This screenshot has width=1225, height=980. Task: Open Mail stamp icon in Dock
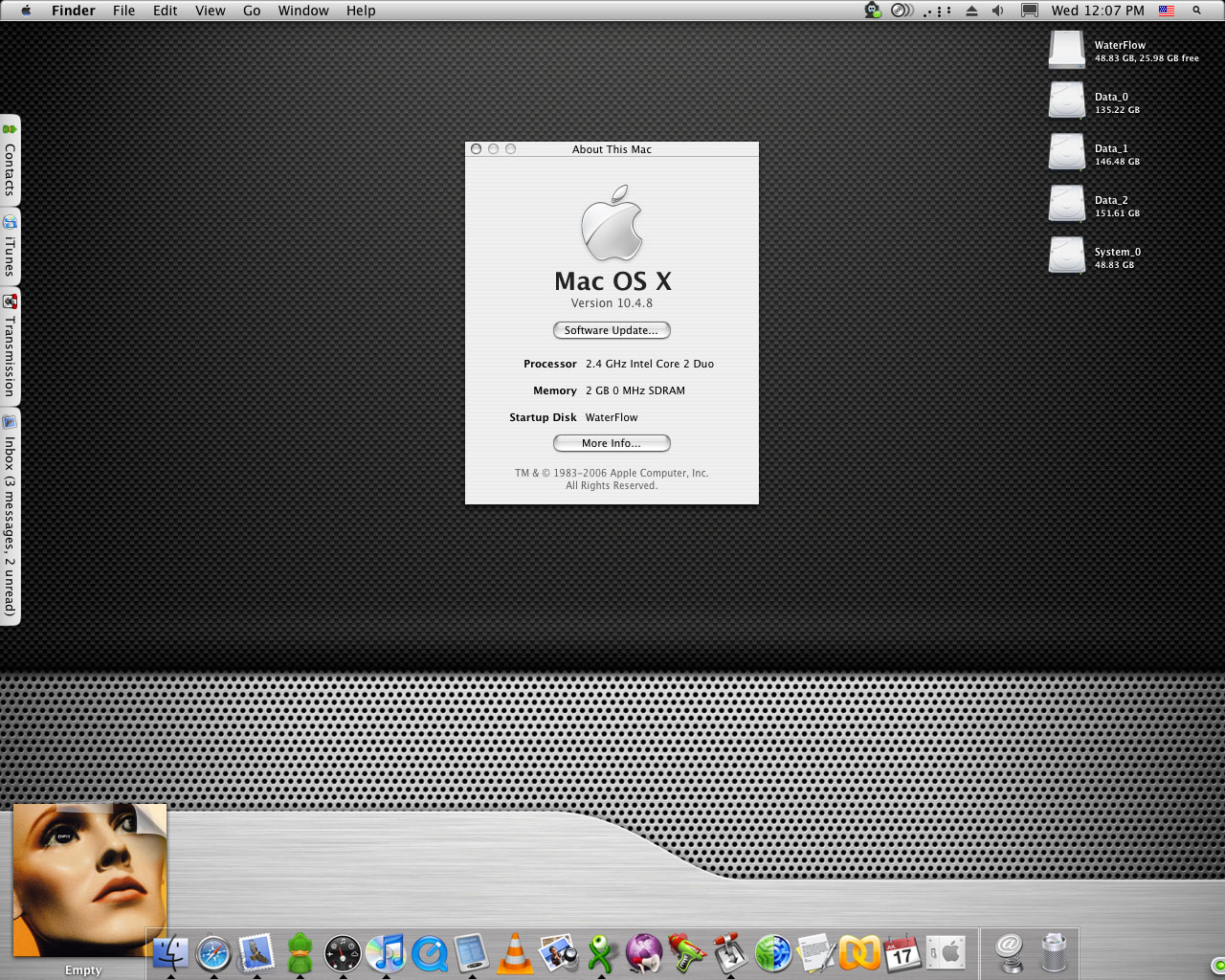tap(256, 953)
